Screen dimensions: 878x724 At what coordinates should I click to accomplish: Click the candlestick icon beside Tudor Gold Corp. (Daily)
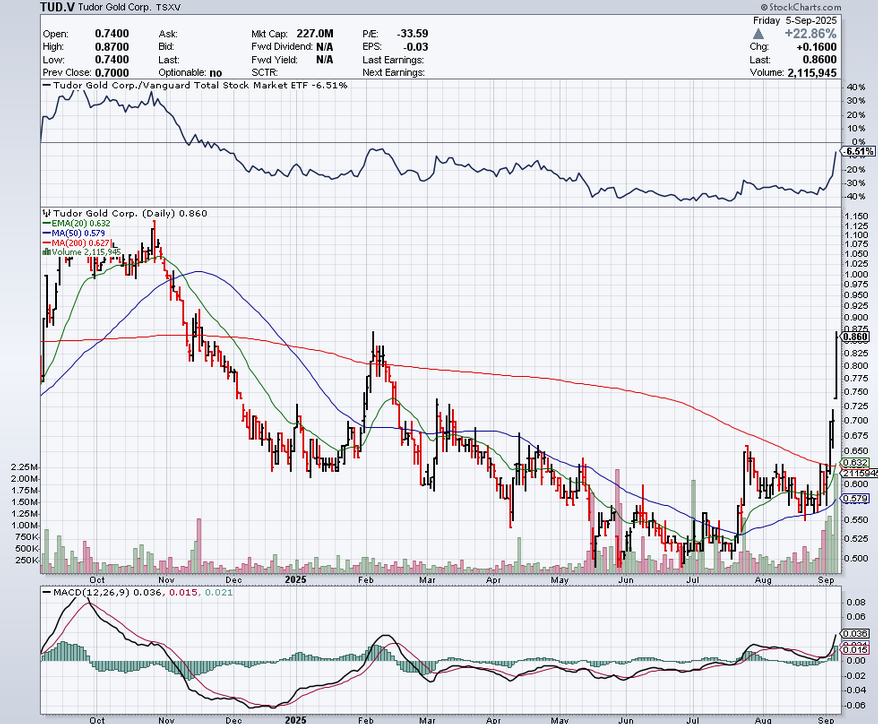[44, 213]
